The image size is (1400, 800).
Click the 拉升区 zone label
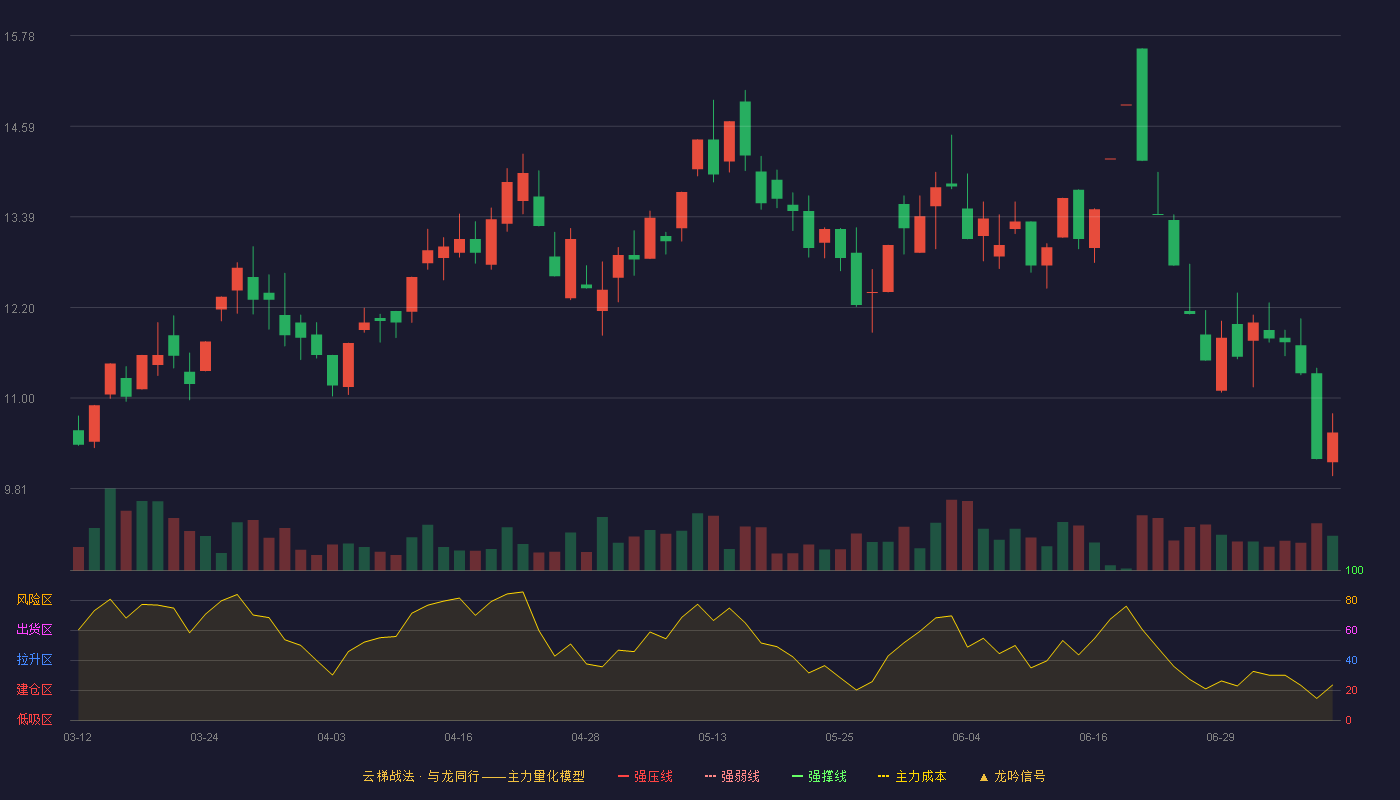(34, 660)
